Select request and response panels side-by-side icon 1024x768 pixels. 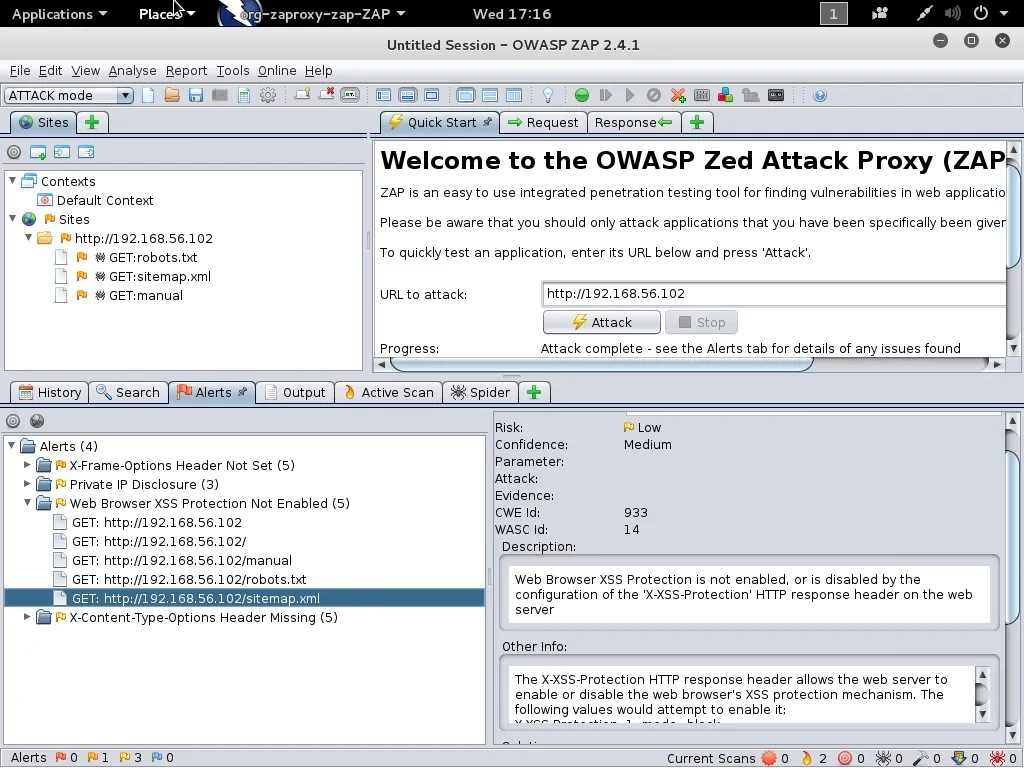514,95
